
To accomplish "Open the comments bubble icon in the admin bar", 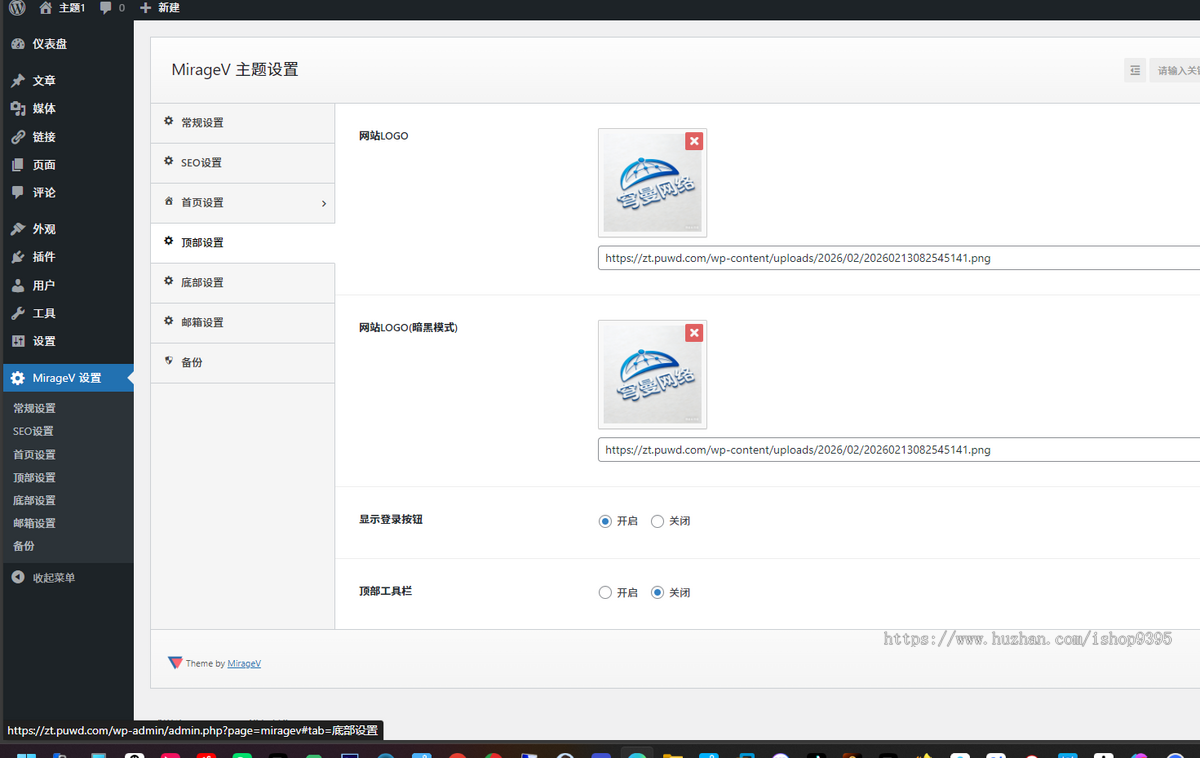I will tap(106, 8).
